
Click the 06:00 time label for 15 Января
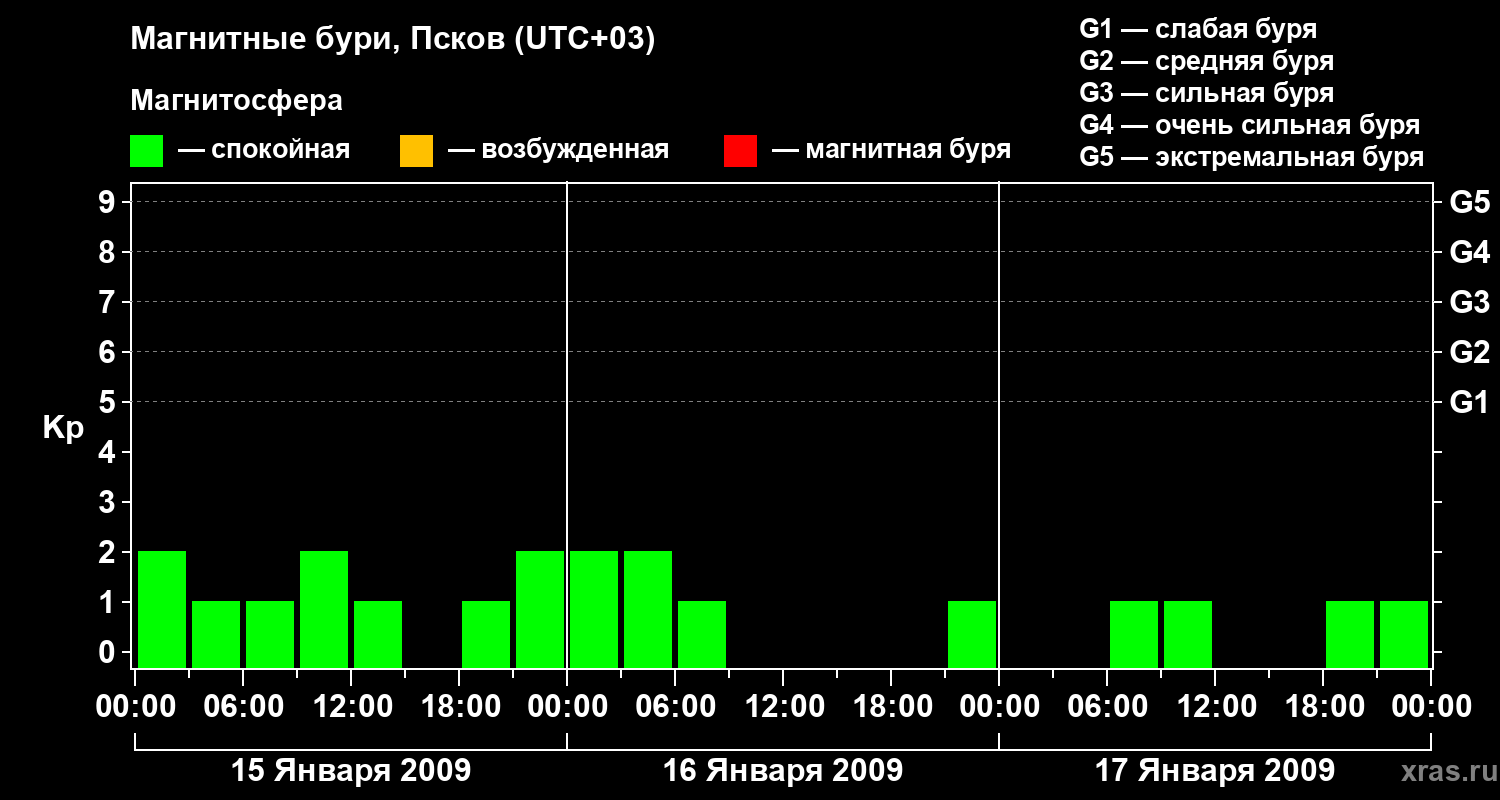coord(243,706)
